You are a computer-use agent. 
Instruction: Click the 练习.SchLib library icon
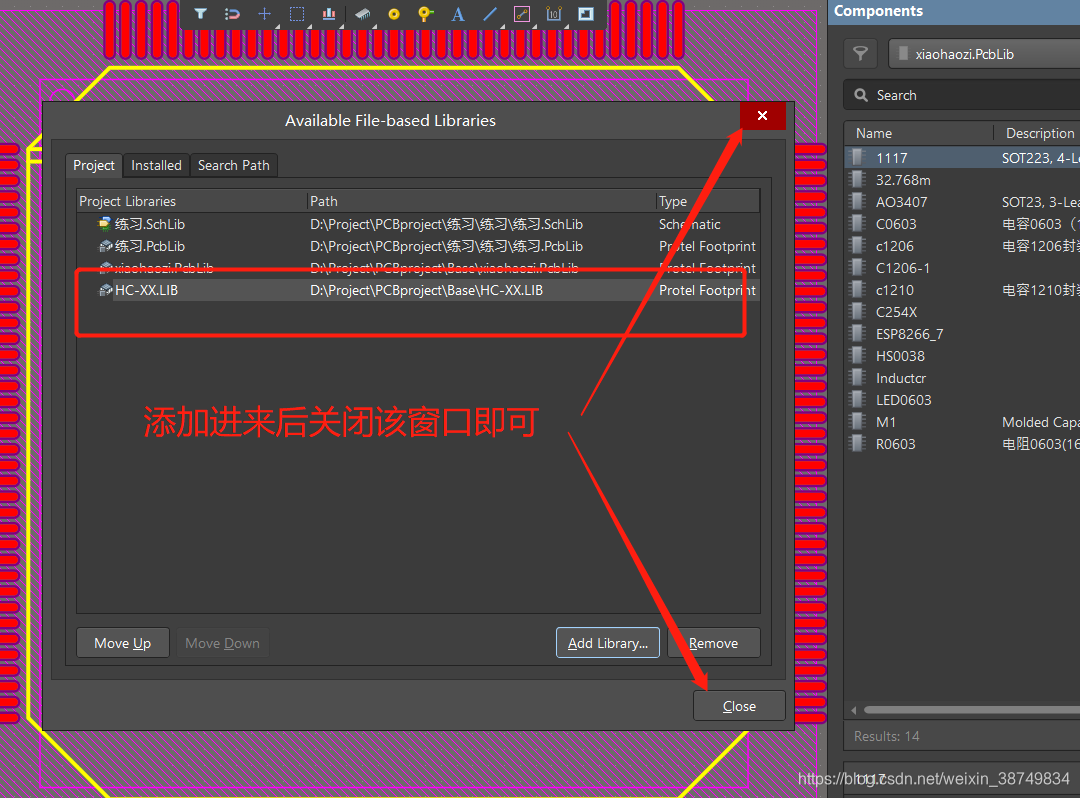[x=105, y=224]
